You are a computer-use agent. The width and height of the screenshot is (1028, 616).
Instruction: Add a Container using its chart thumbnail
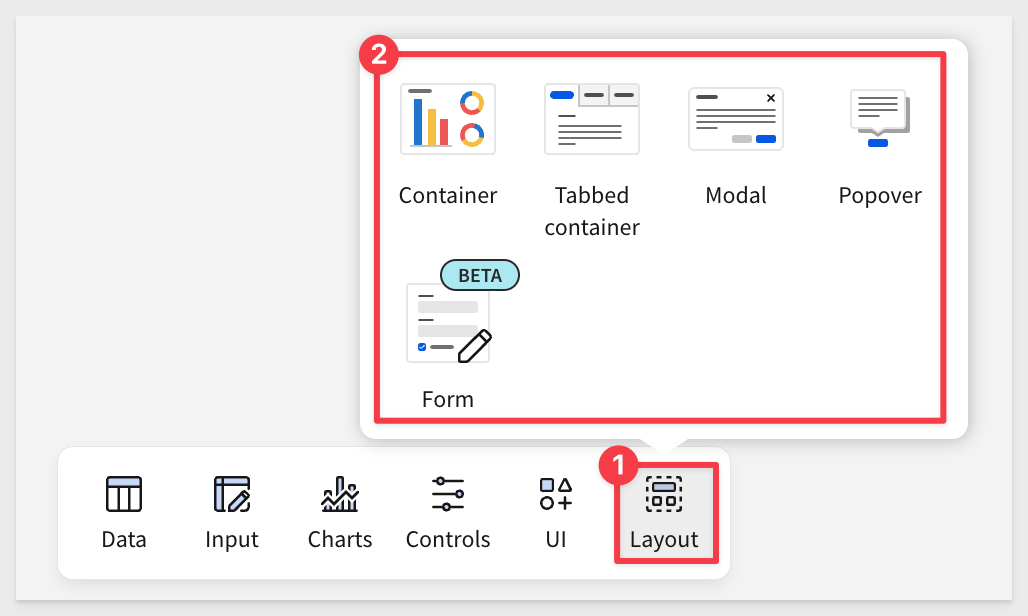pyautogui.click(x=448, y=119)
